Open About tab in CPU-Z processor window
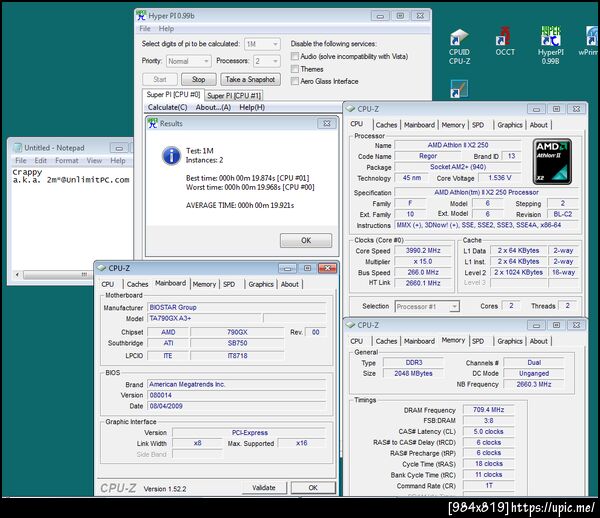The height and width of the screenshot is (518, 600). 538,125
